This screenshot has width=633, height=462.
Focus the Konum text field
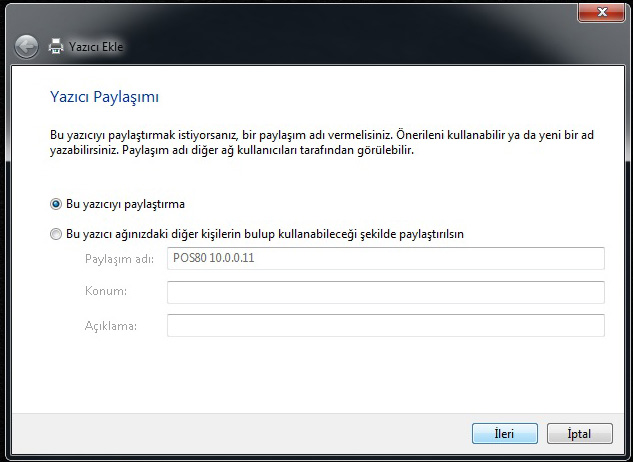point(385,292)
